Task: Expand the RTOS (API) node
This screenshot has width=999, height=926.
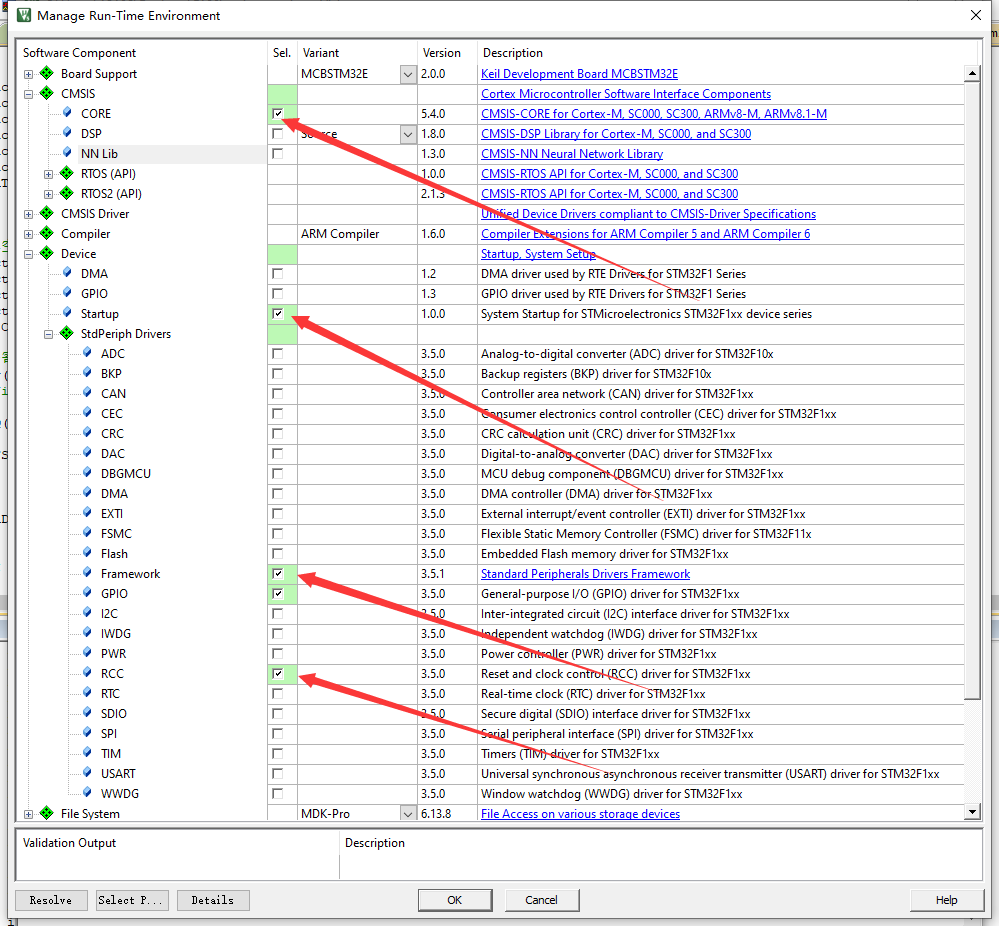Action: coord(48,174)
